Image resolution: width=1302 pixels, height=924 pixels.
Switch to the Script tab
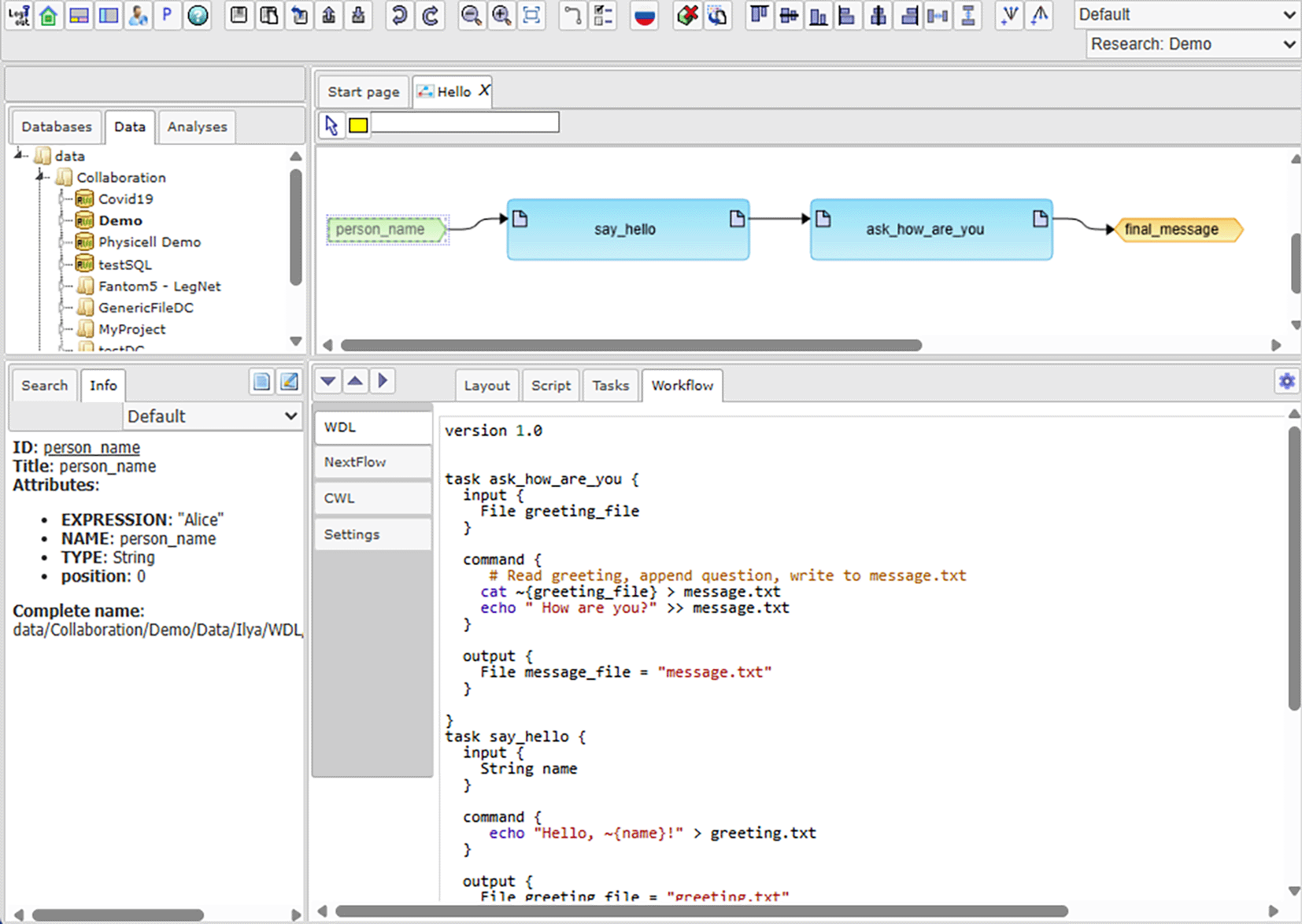pos(550,386)
